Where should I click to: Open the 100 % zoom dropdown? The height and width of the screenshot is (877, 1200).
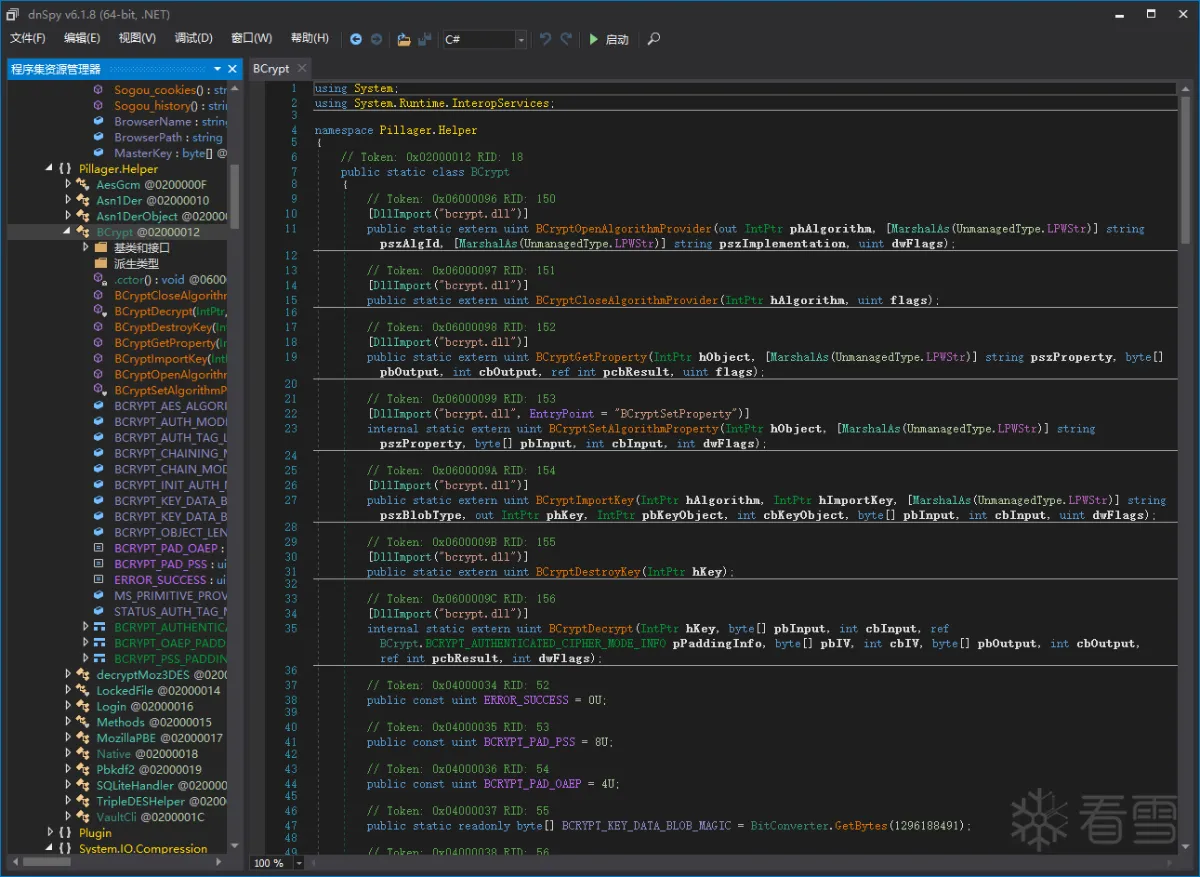tap(298, 863)
